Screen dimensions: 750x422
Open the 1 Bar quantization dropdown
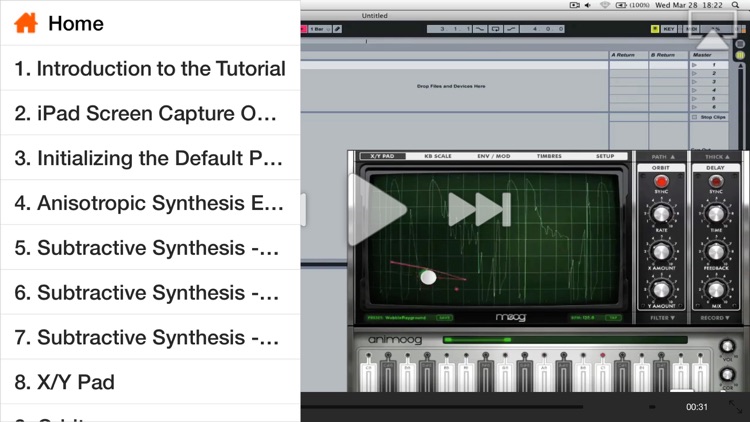click(320, 29)
